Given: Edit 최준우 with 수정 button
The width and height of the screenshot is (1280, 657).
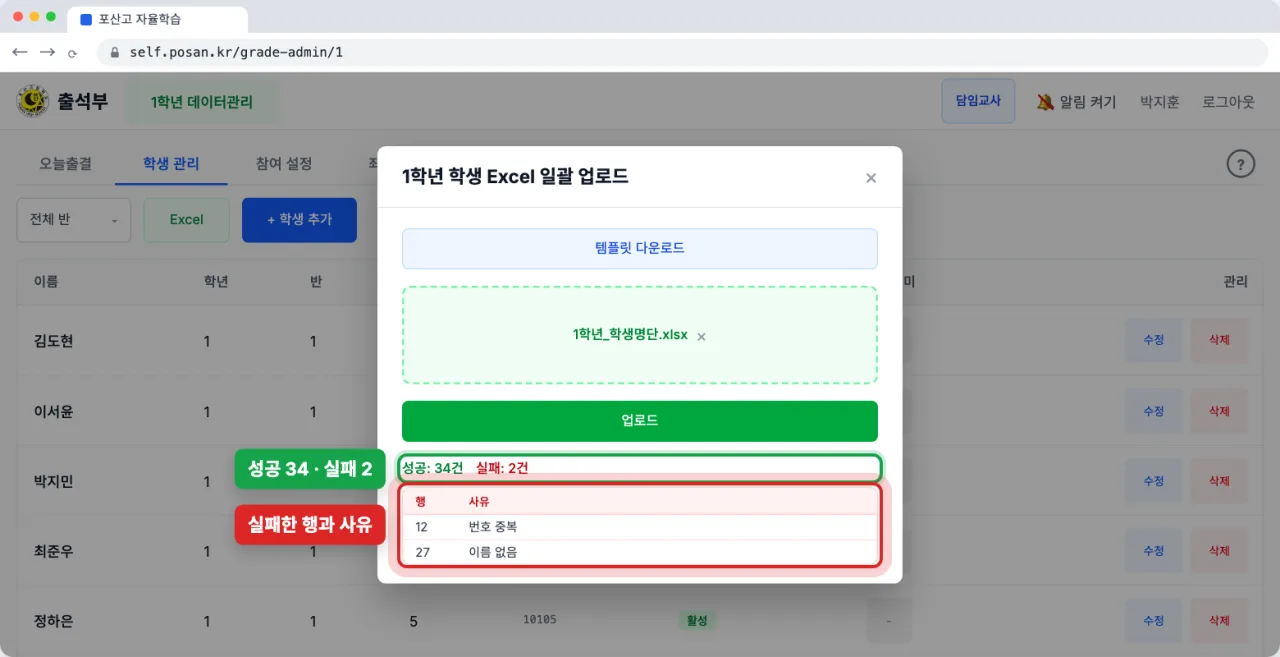Looking at the screenshot, I should (1153, 551).
